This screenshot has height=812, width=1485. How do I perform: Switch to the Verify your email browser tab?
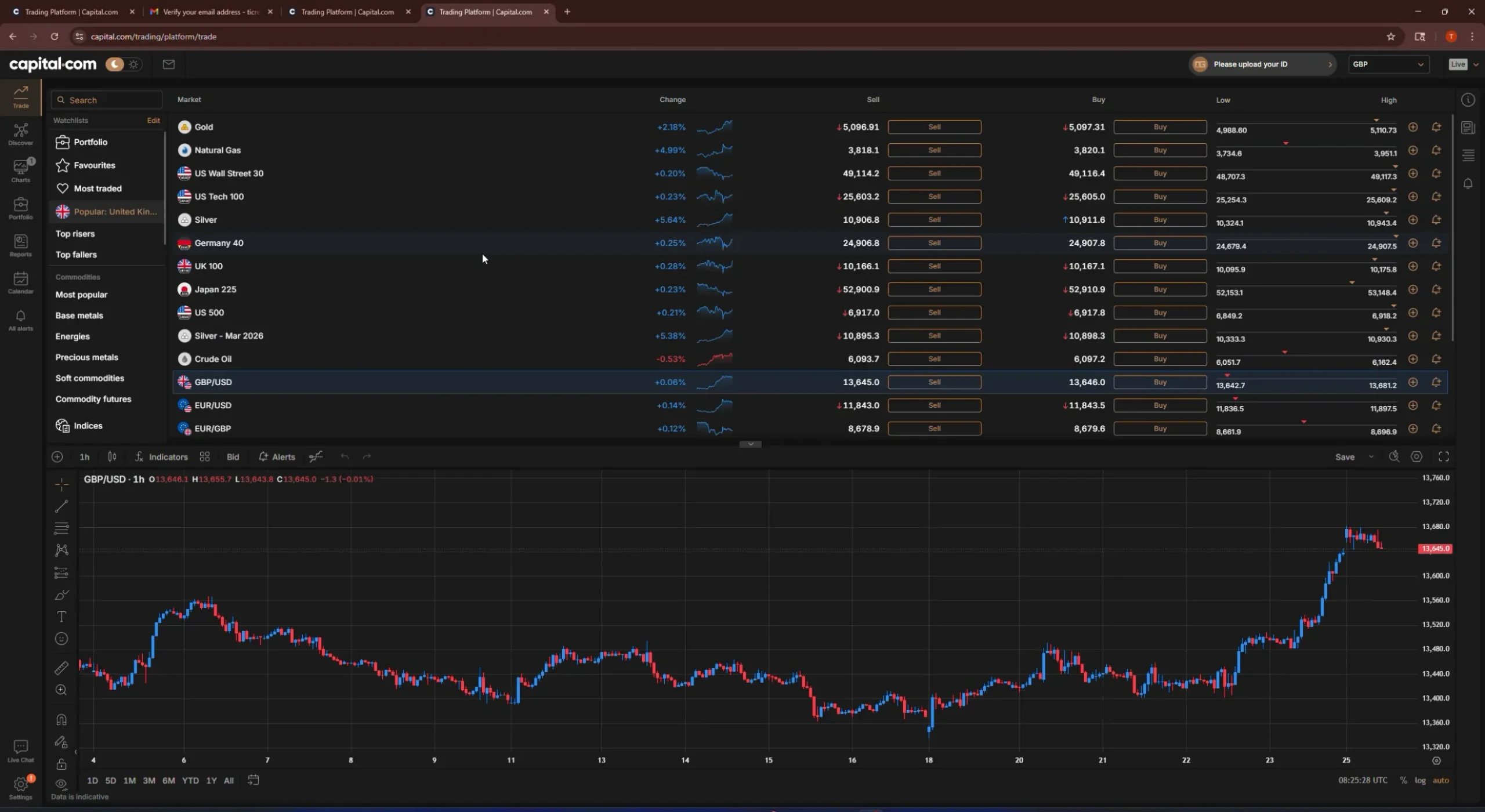(x=211, y=12)
